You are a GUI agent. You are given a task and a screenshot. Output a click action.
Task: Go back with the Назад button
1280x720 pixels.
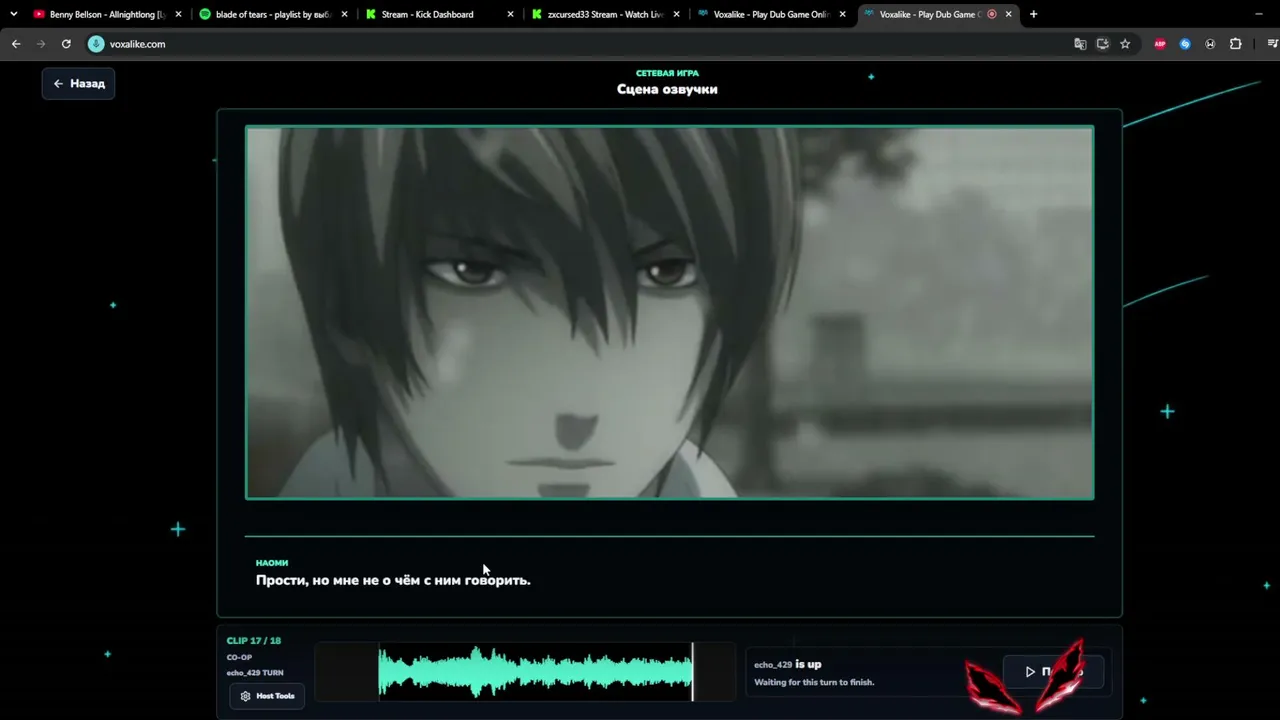(78, 84)
